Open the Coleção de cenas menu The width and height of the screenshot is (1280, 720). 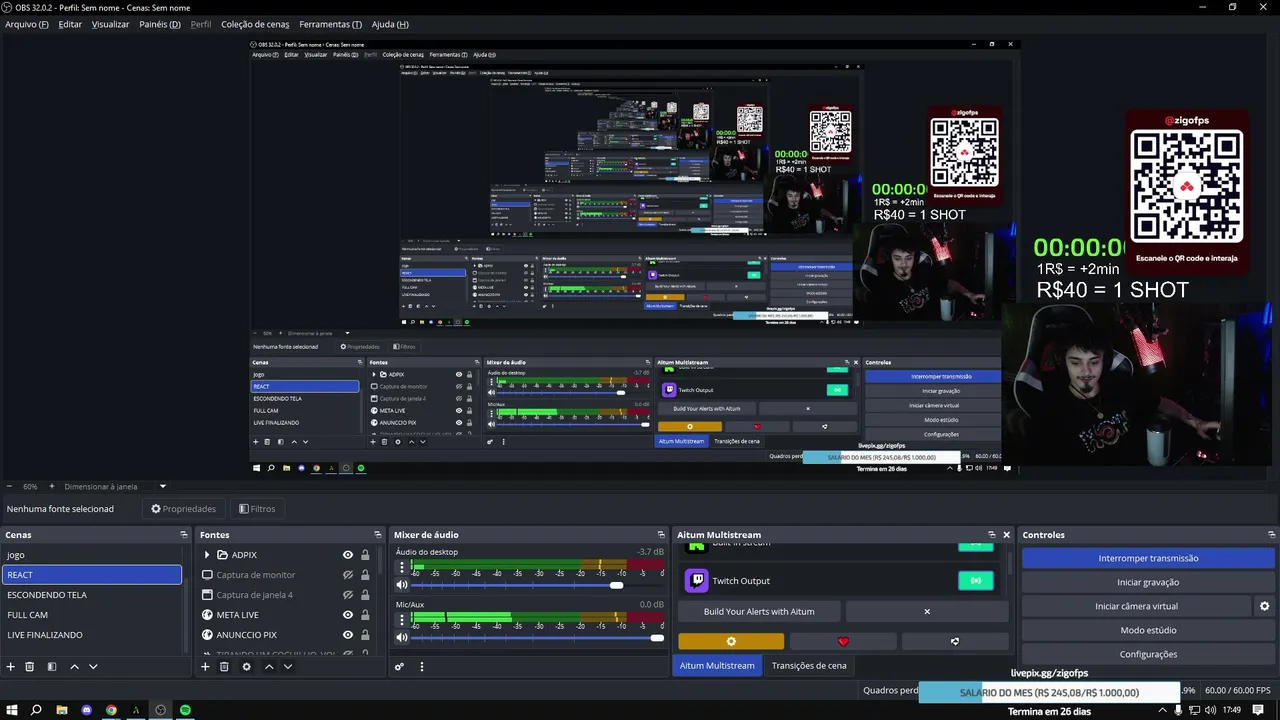(x=255, y=24)
